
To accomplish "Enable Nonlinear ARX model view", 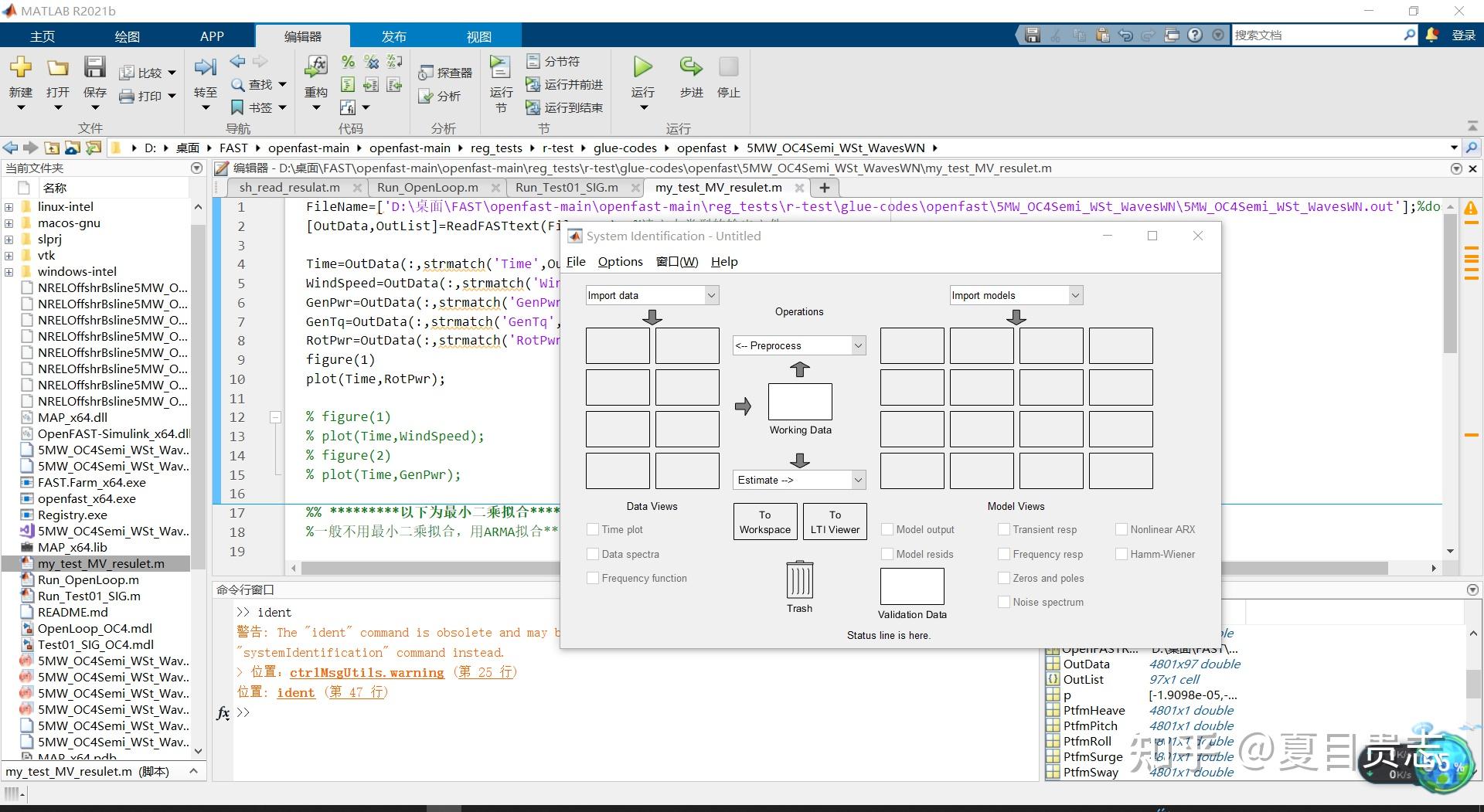I will point(1122,529).
